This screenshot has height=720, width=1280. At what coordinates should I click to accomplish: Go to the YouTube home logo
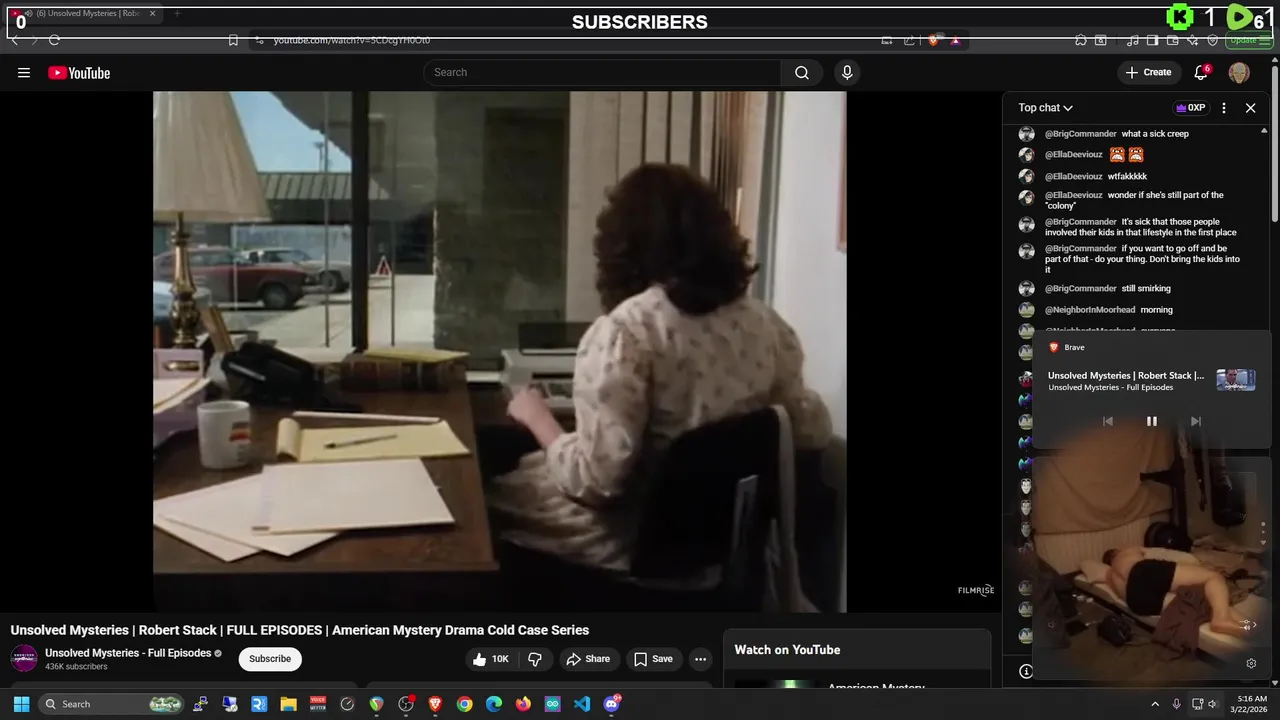pyautogui.click(x=79, y=73)
